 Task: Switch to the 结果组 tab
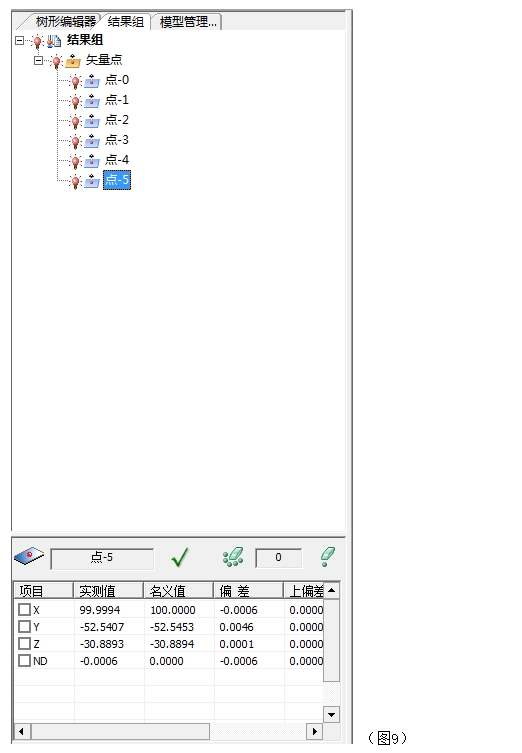click(x=126, y=22)
